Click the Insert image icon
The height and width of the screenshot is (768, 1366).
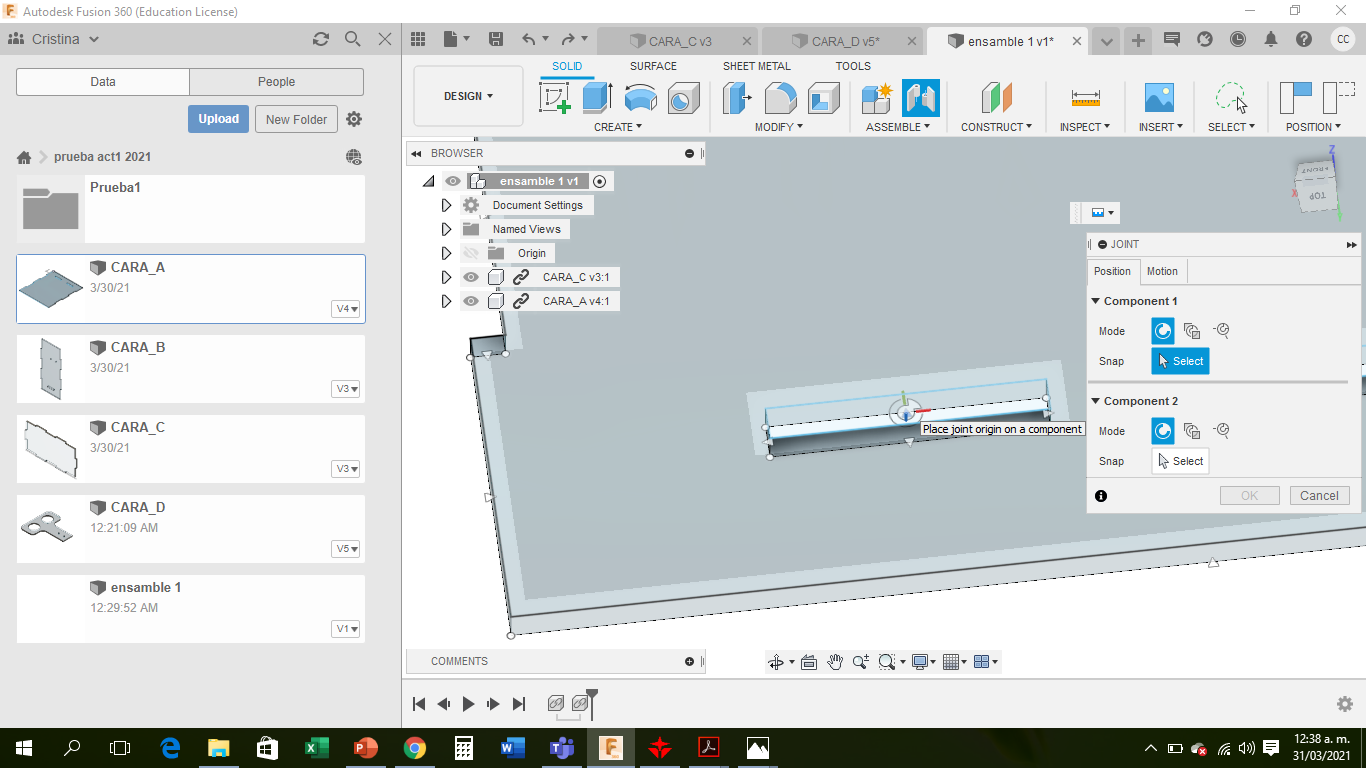(x=1159, y=98)
